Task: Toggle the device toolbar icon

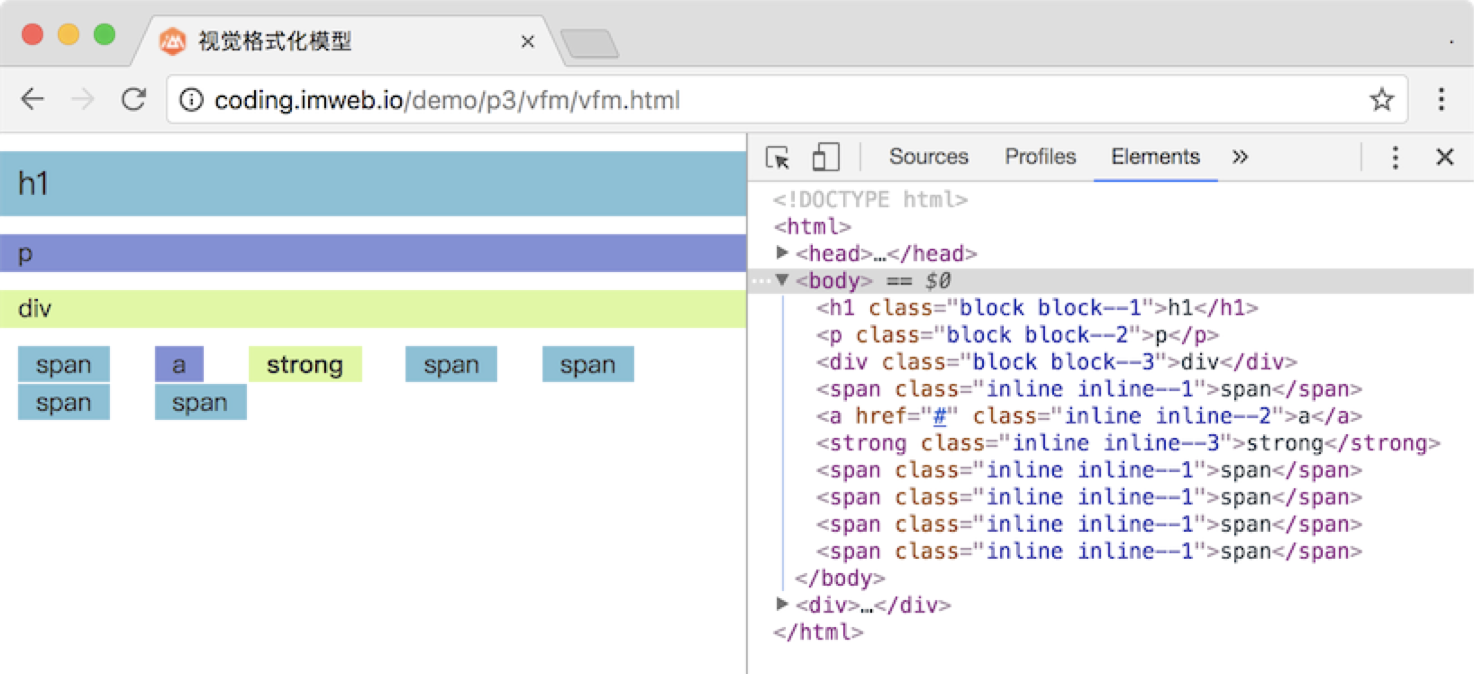Action: (x=825, y=157)
